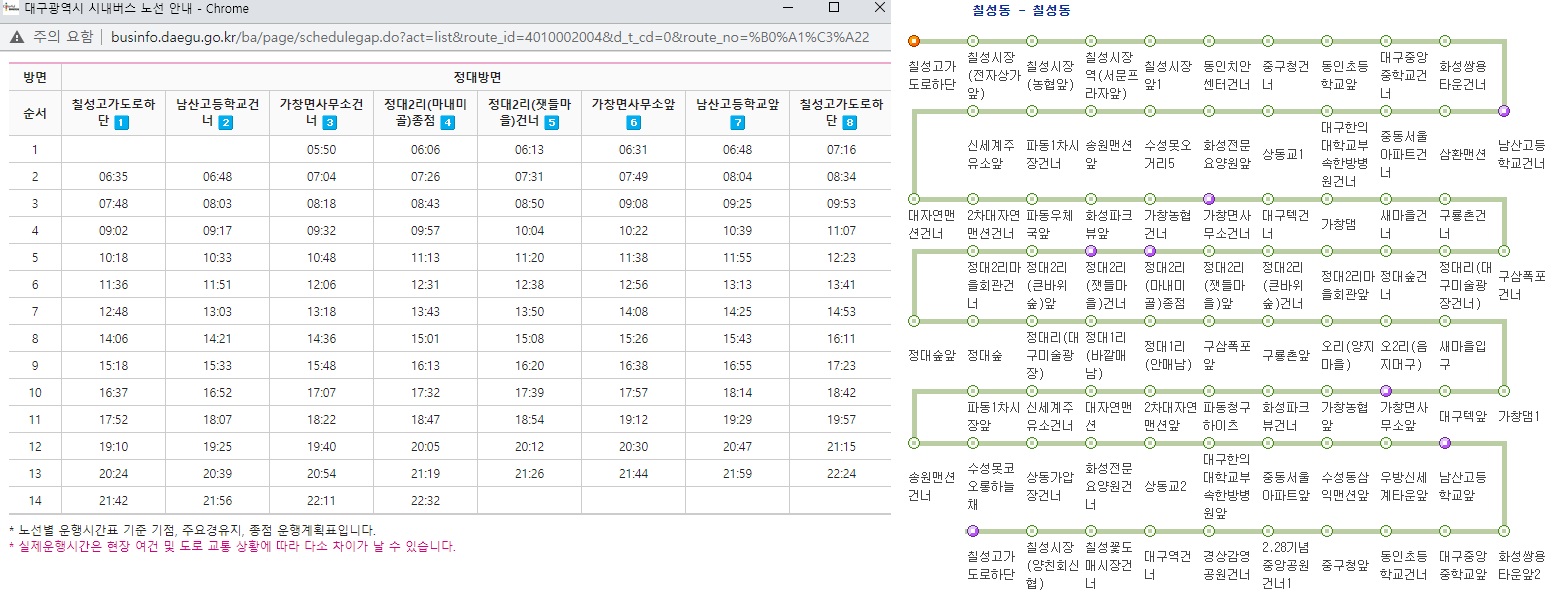The width and height of the screenshot is (1553, 601).
Task: Click the 05:50 departure time cell
Action: click(321, 150)
